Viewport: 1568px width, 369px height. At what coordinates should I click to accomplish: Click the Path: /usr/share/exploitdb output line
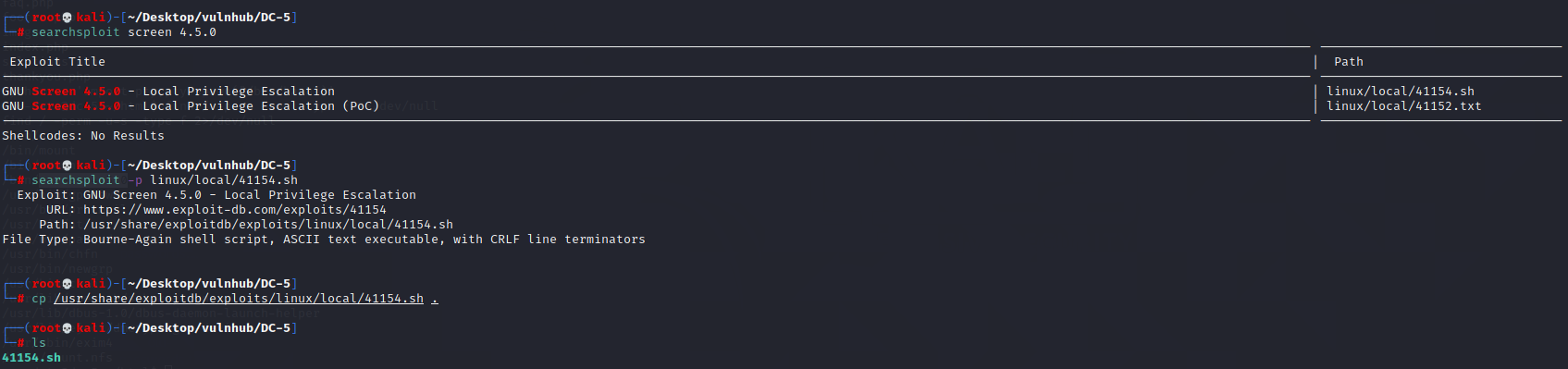point(246,225)
